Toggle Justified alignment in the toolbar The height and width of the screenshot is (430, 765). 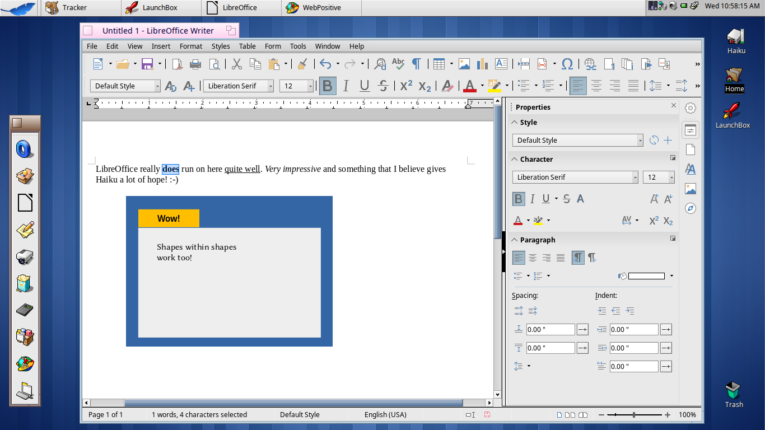(x=633, y=86)
